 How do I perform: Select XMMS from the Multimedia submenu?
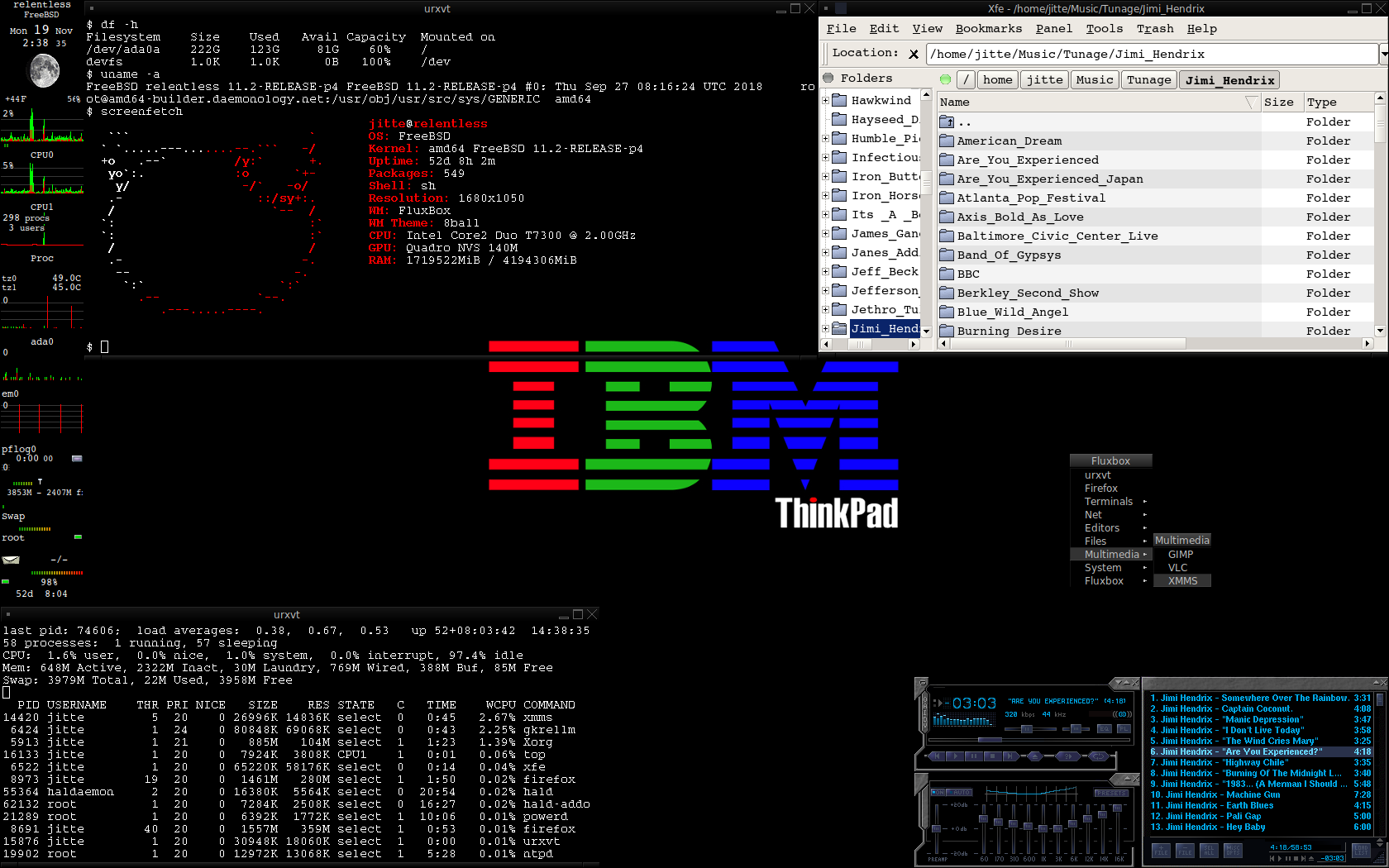(1182, 581)
